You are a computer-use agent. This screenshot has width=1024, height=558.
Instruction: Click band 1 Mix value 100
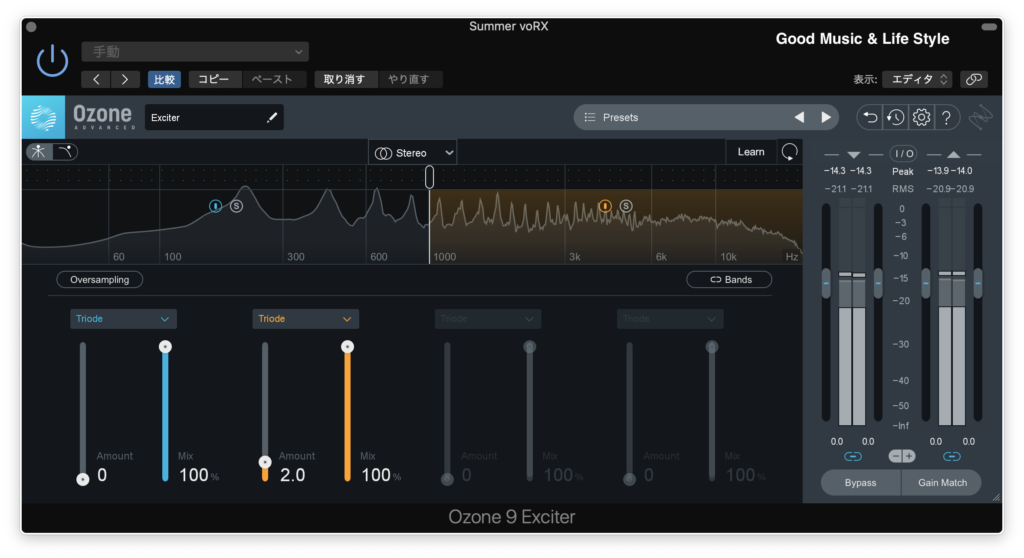[x=194, y=475]
